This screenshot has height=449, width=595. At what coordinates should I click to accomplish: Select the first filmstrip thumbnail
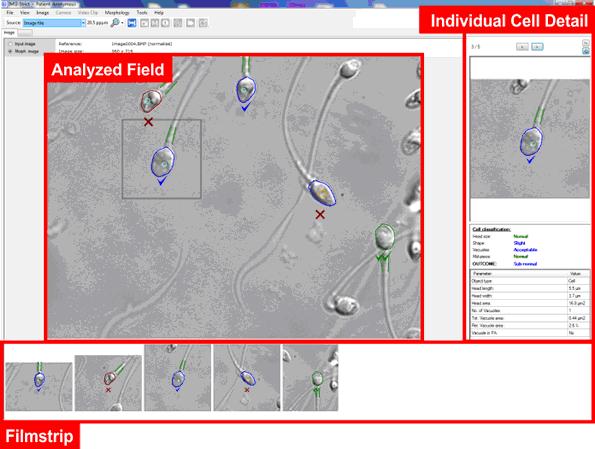click(x=39, y=386)
